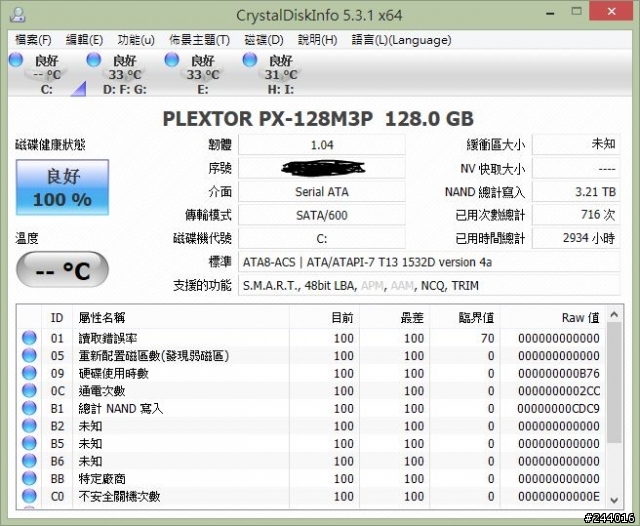Click the SATA/600 transfer mode field

322,215
